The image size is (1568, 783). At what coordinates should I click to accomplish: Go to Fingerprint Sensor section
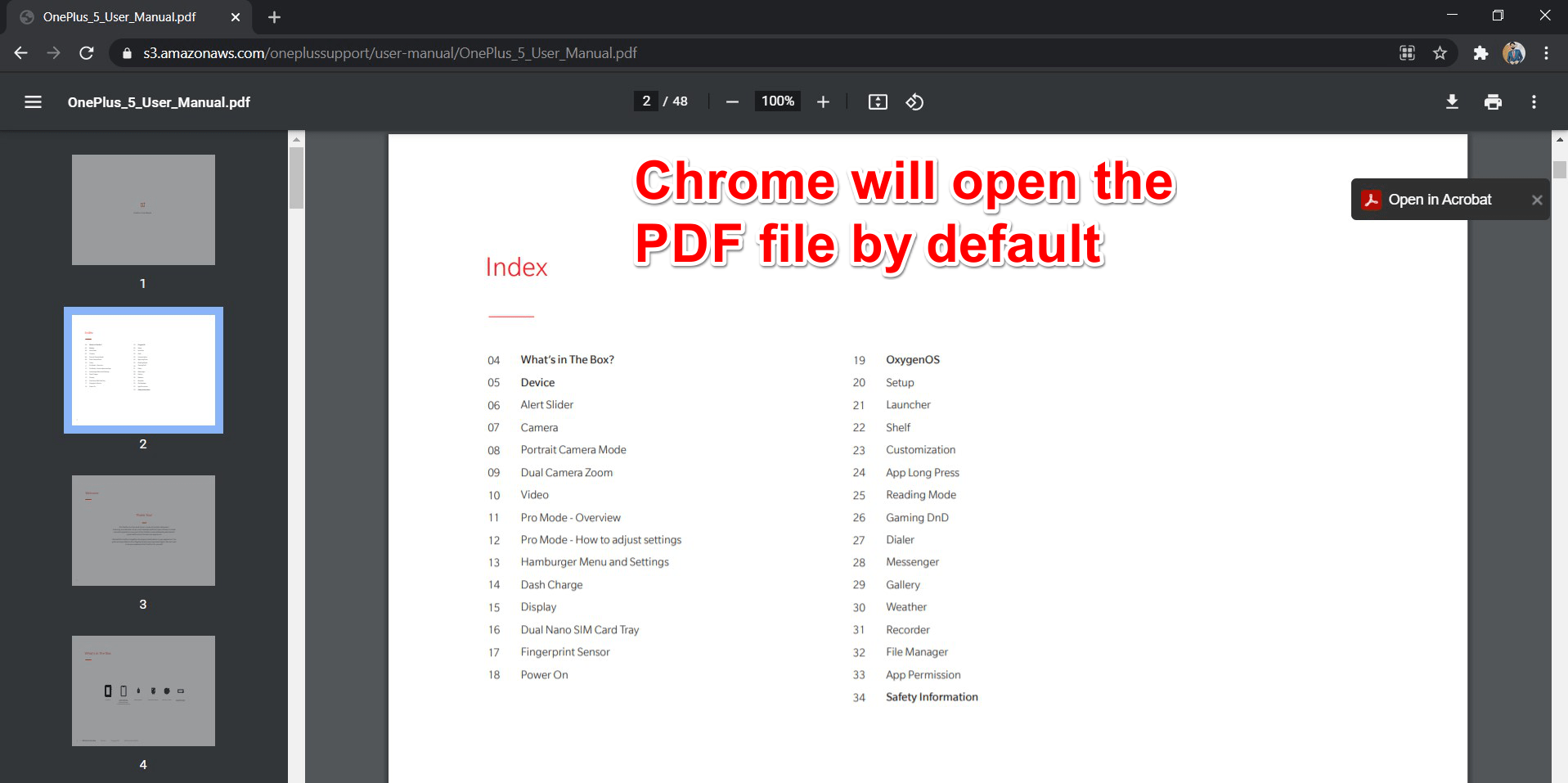[565, 652]
